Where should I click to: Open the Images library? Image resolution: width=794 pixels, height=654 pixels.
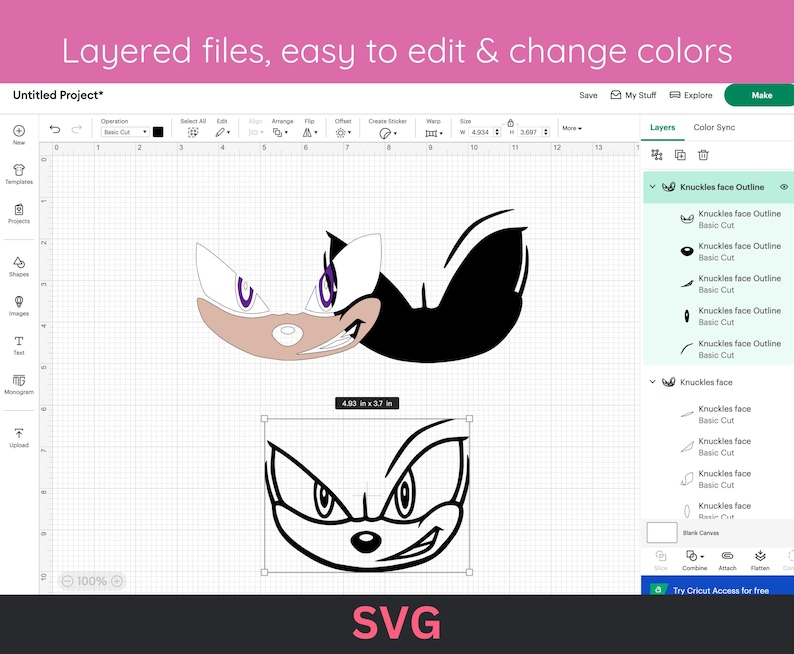click(19, 306)
